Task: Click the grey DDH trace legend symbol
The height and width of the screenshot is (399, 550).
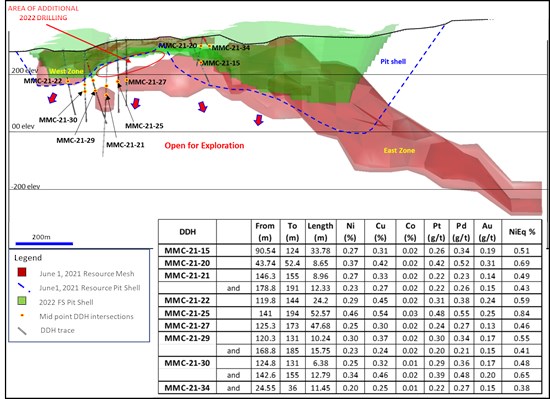Action: [22, 330]
